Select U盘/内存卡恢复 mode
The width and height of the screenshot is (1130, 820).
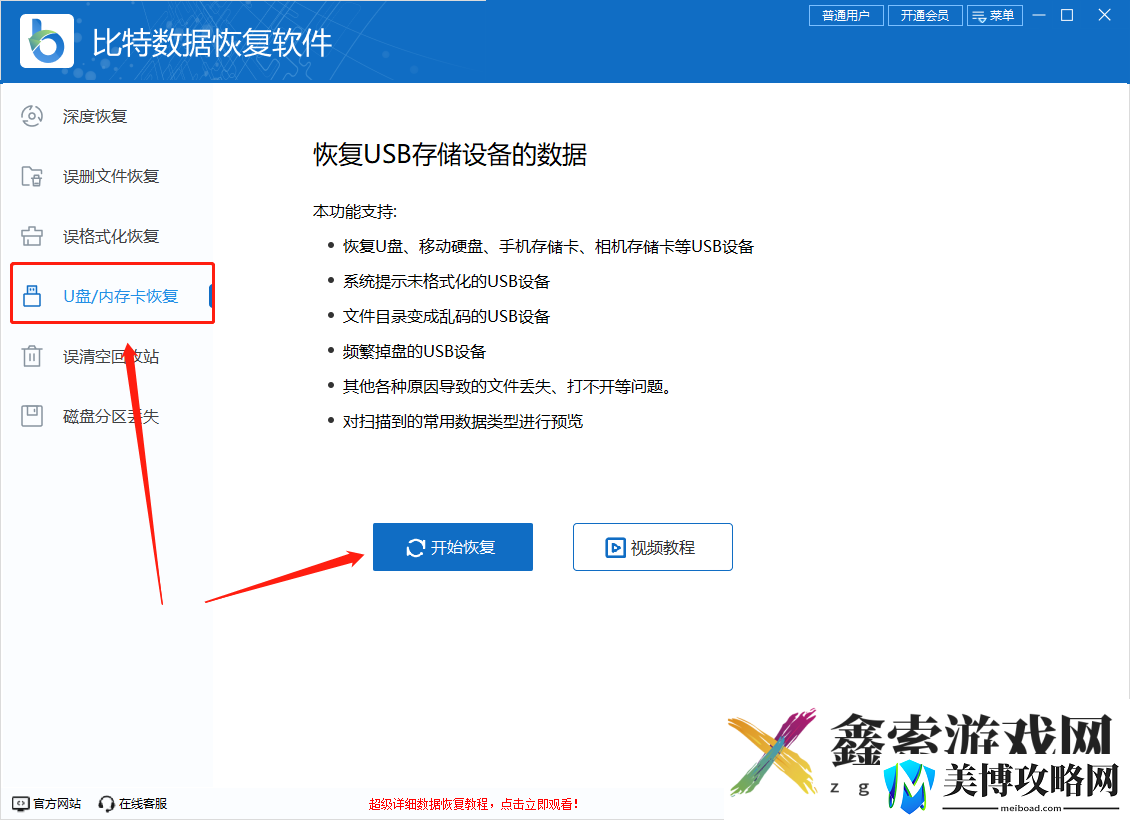(112, 294)
